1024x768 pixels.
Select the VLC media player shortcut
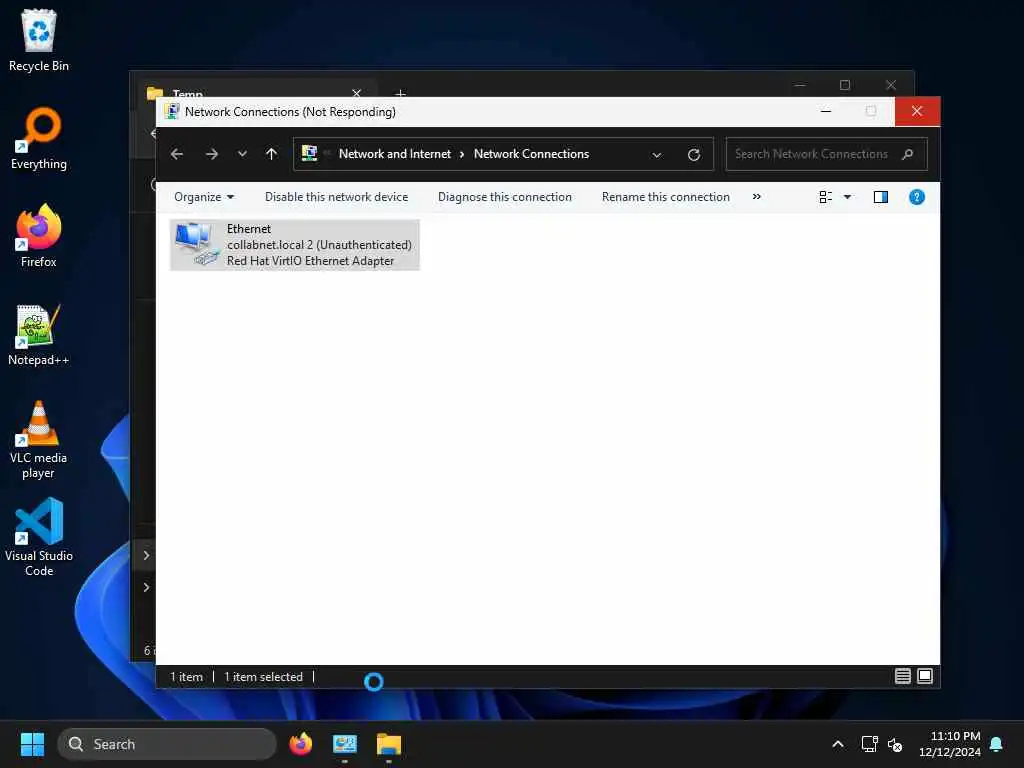(39, 440)
